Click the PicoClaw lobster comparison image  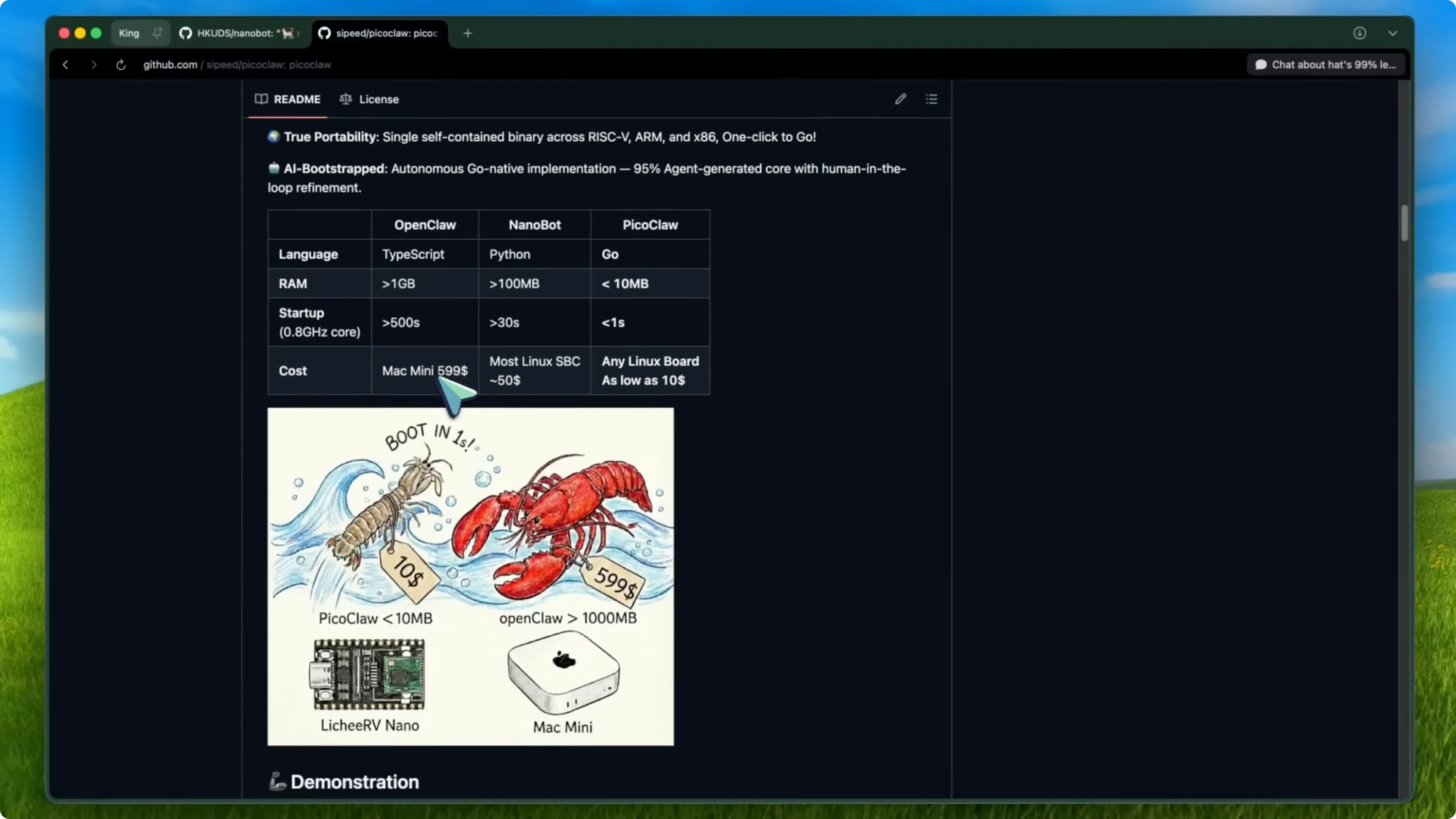pyautogui.click(x=470, y=576)
